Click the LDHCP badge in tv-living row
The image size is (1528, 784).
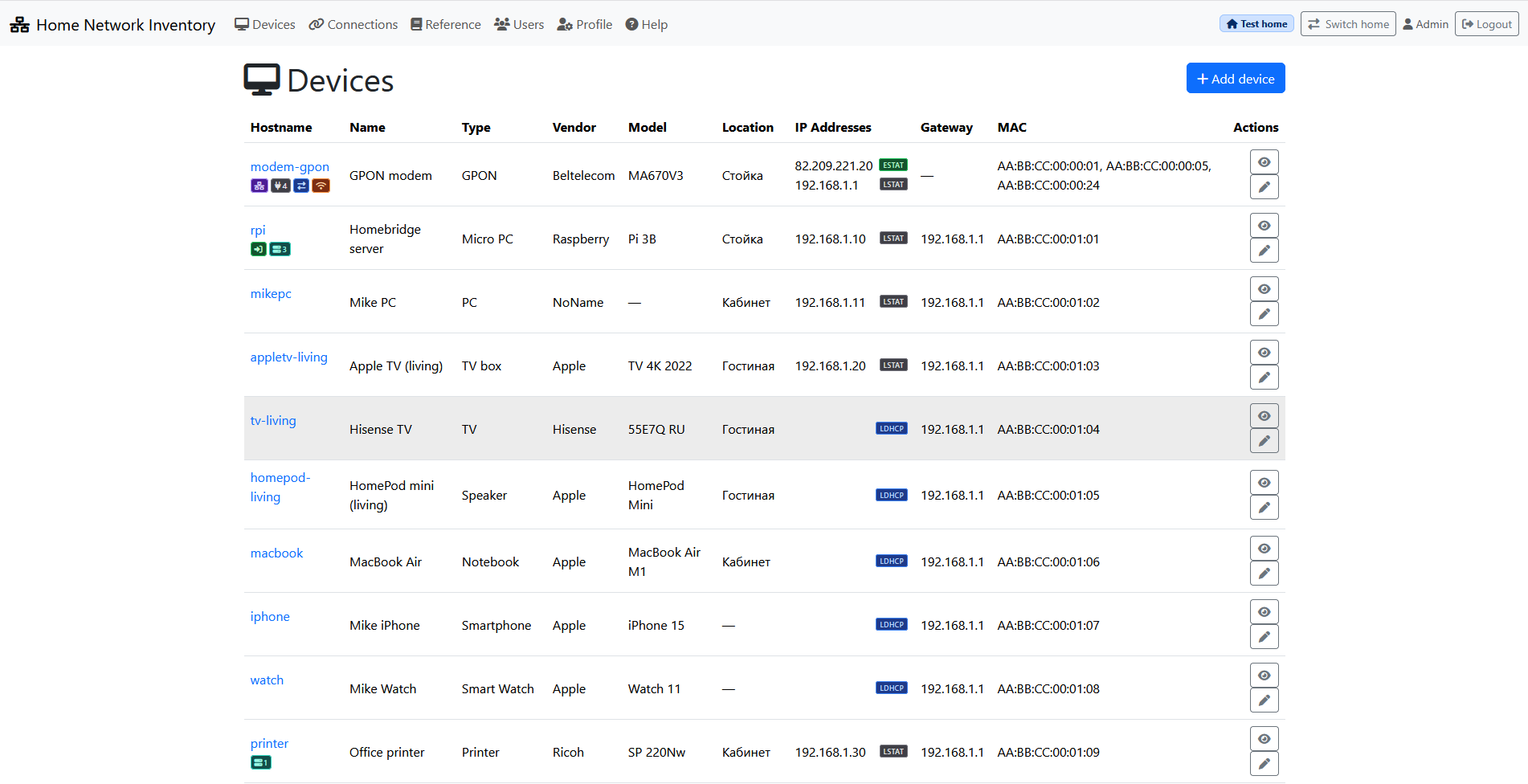pyautogui.click(x=892, y=429)
